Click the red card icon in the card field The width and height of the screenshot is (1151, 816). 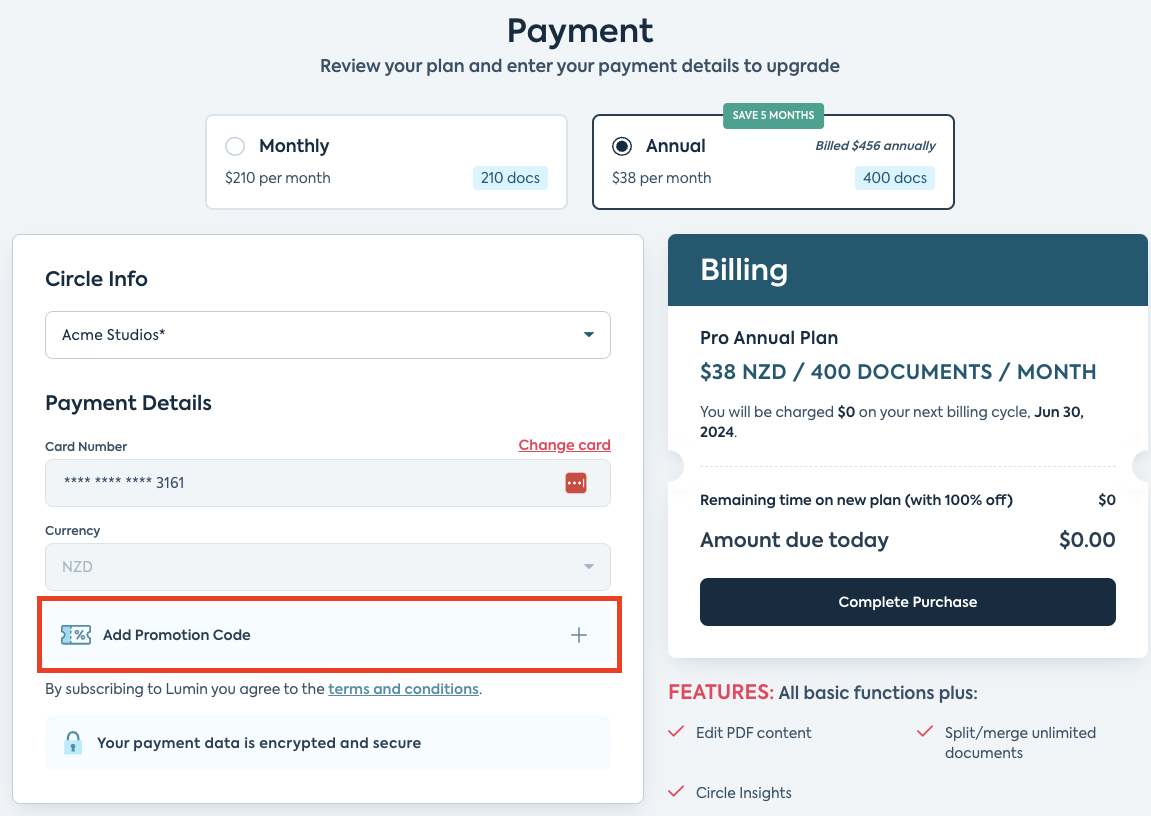pos(575,482)
